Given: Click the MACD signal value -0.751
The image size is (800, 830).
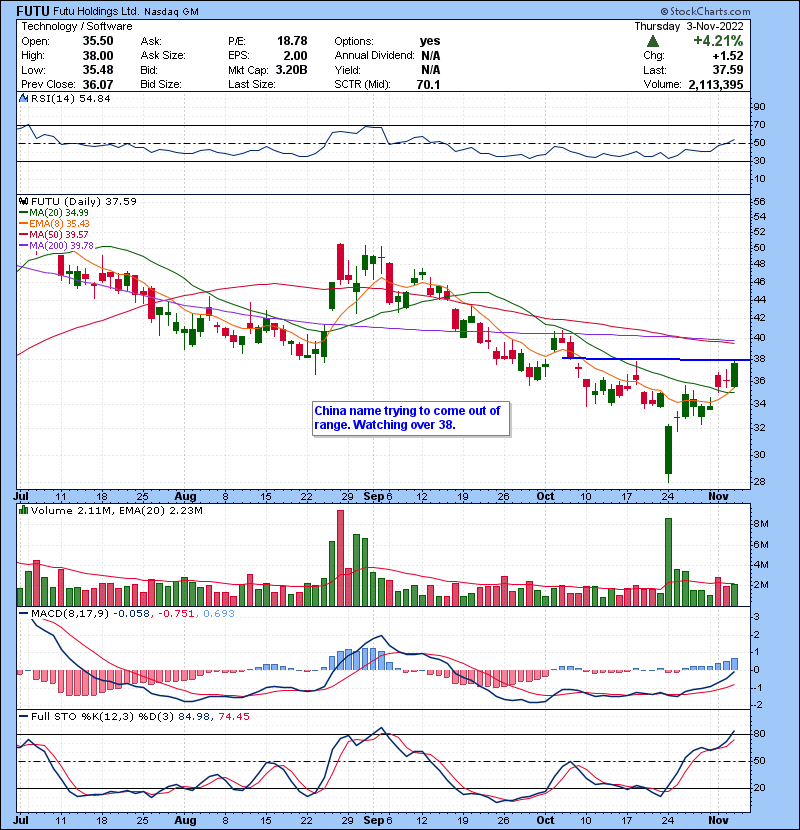Looking at the screenshot, I should 177,614.
